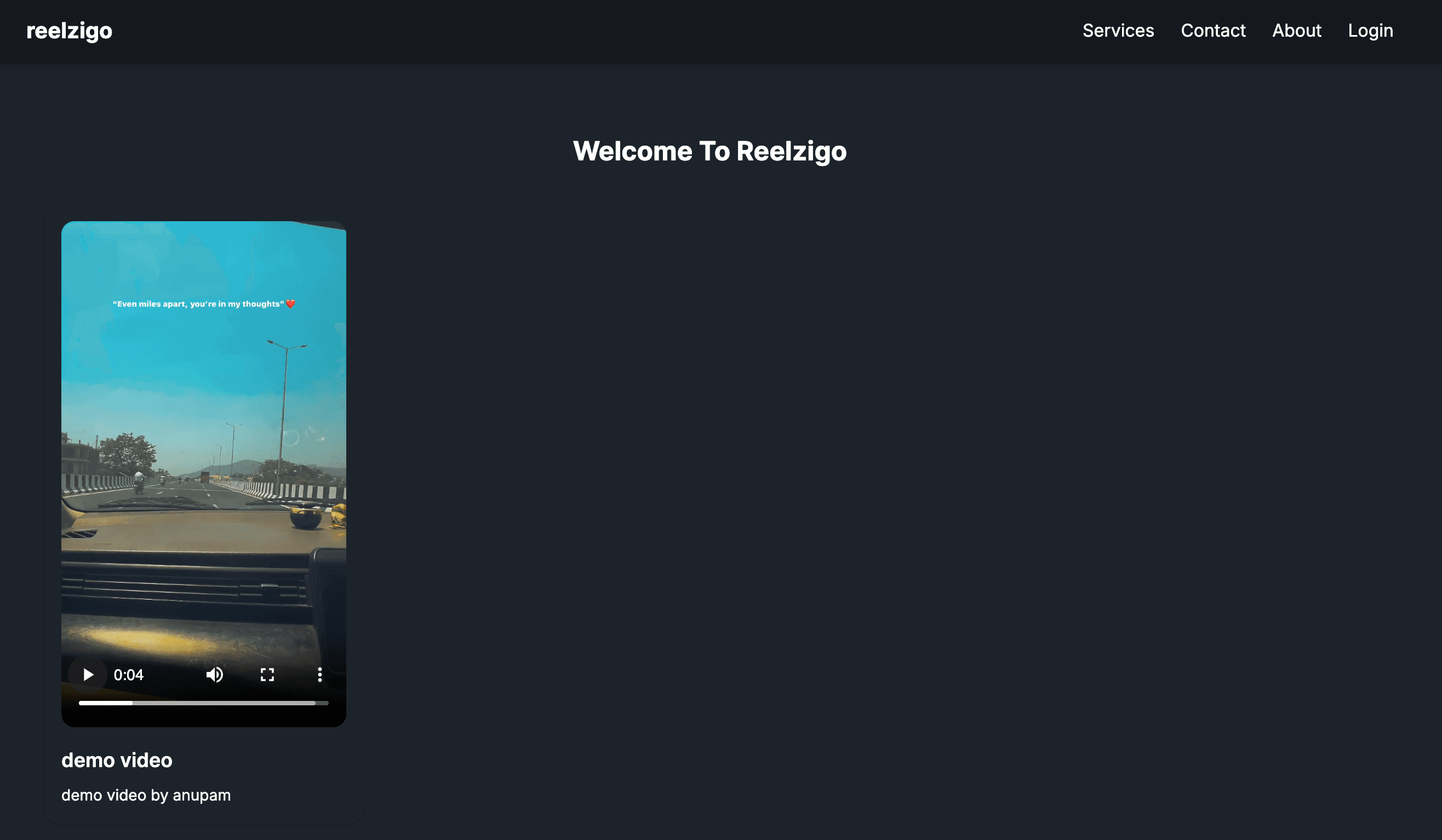Open the About page from the navigation

(x=1297, y=30)
